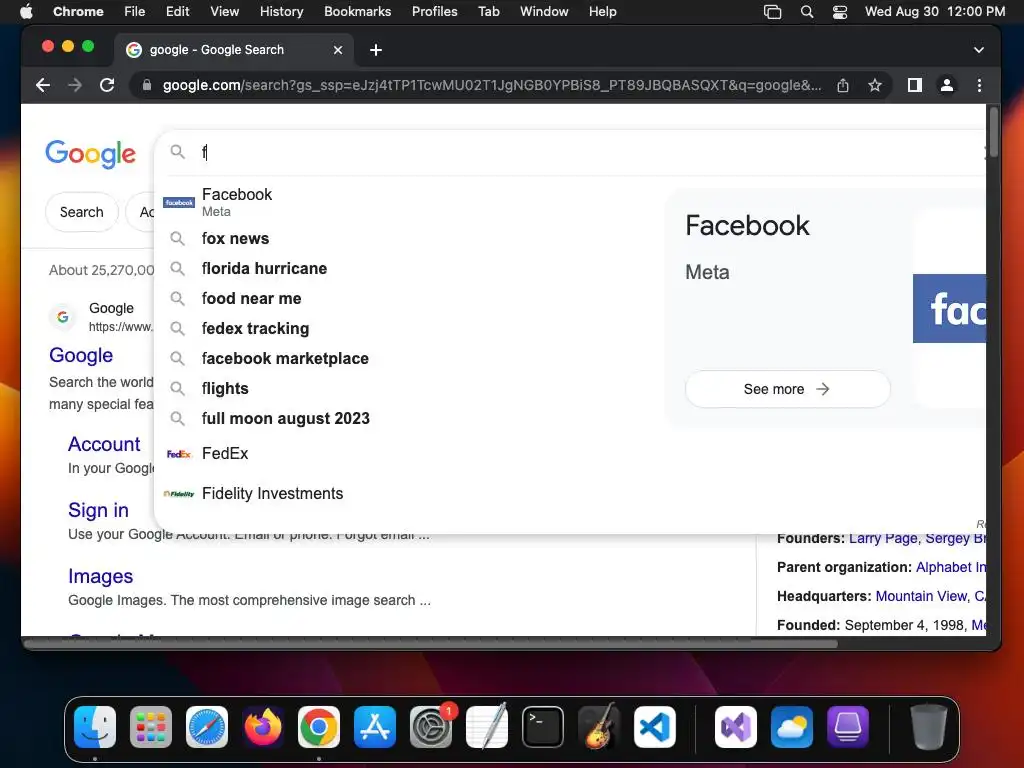
Task: Click the magnifier icon in search box
Action: coord(178,152)
